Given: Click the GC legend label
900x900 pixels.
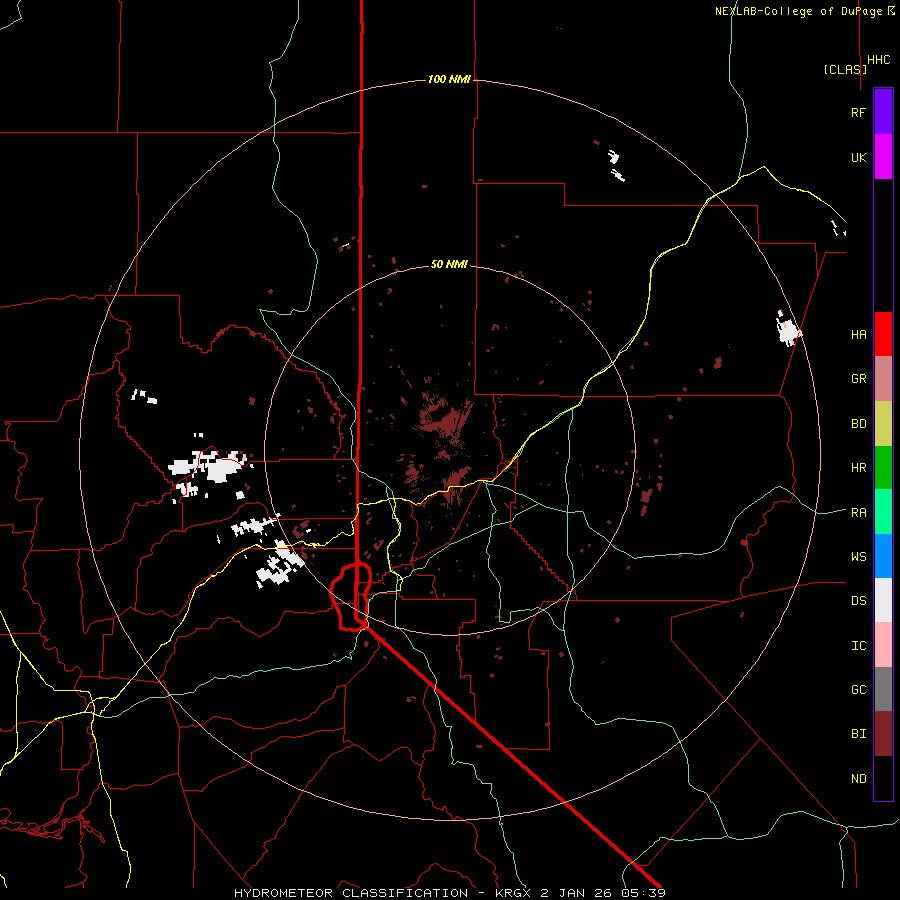Looking at the screenshot, I should click(x=858, y=689).
